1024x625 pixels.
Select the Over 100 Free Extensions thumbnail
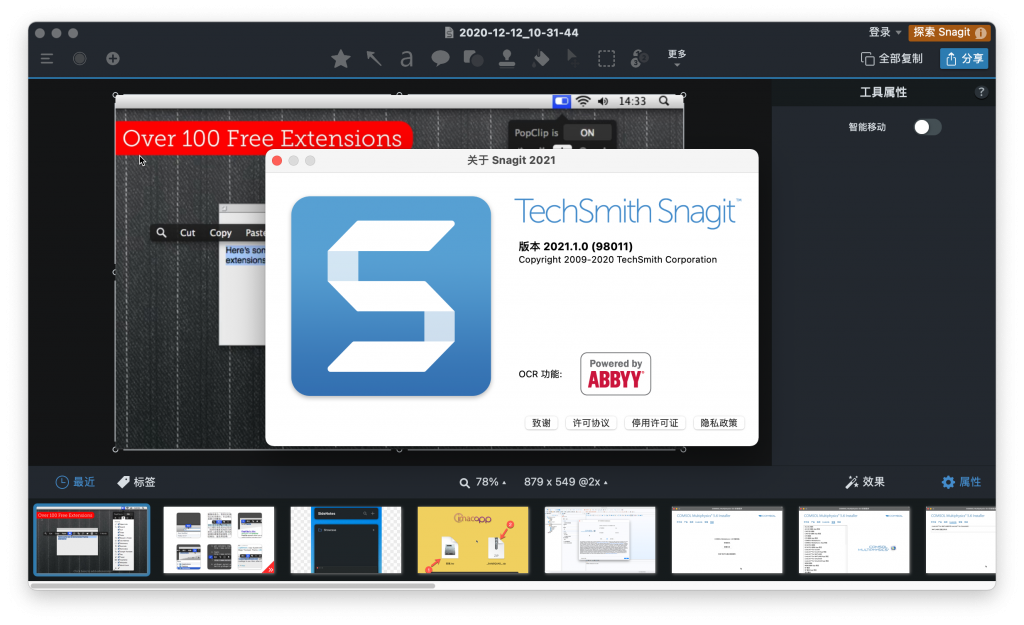click(x=91, y=540)
